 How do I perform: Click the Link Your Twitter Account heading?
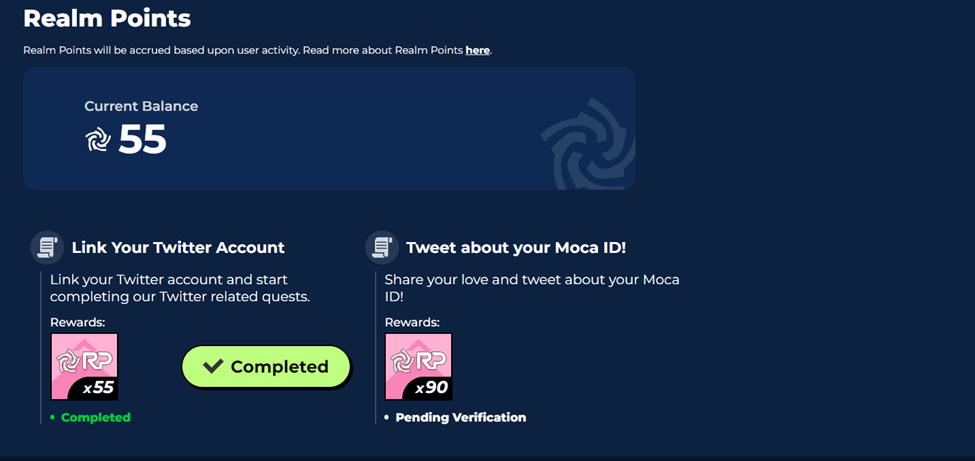point(178,248)
